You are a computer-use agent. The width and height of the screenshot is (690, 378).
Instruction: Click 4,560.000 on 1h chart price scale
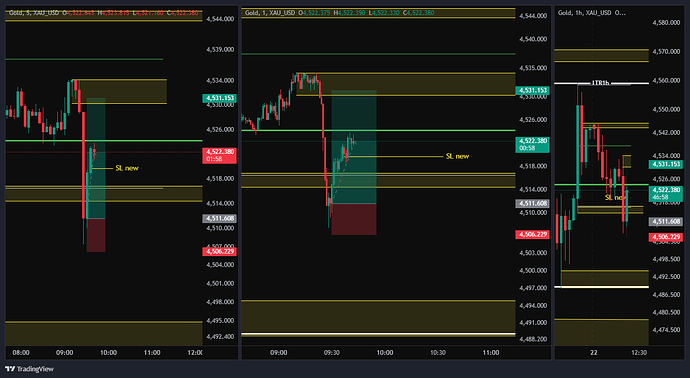pos(666,81)
